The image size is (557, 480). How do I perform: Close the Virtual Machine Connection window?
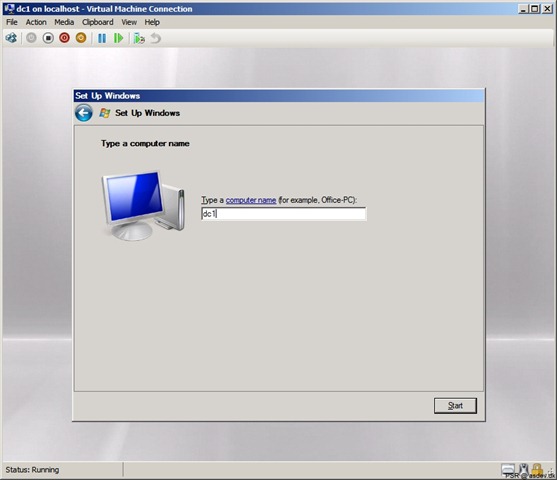coord(547,9)
